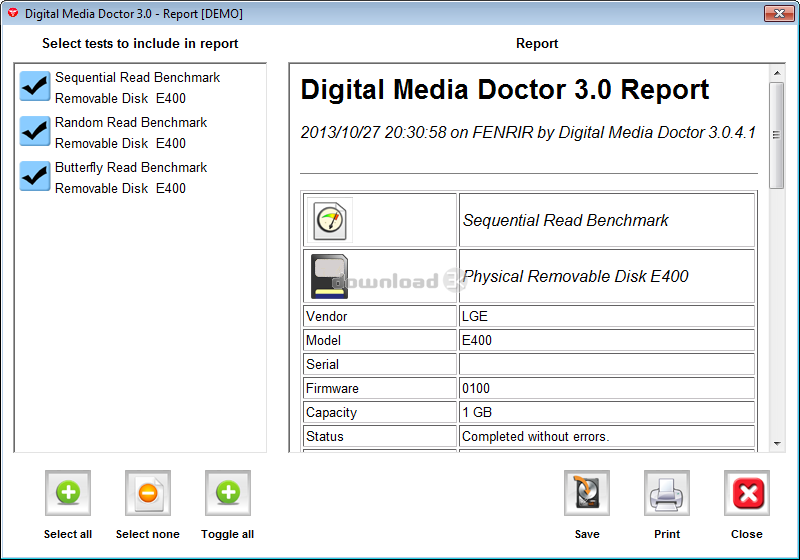Uncheck the Sequential Read Benchmark test

pyautogui.click(x=35, y=86)
